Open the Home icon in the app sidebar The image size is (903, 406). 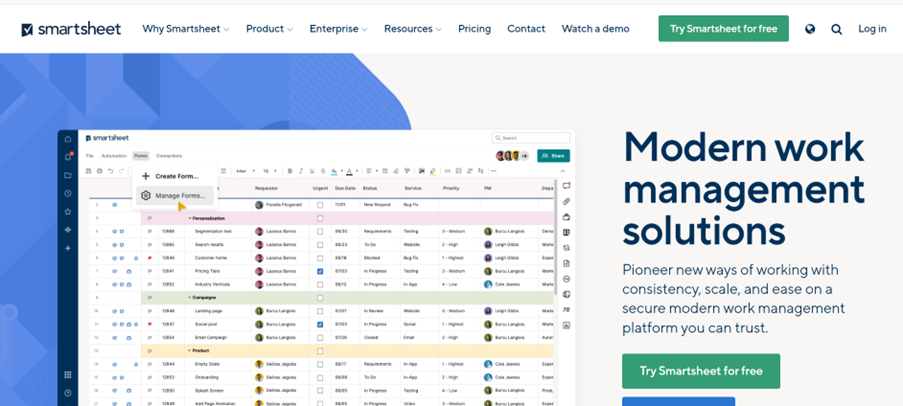(x=68, y=139)
